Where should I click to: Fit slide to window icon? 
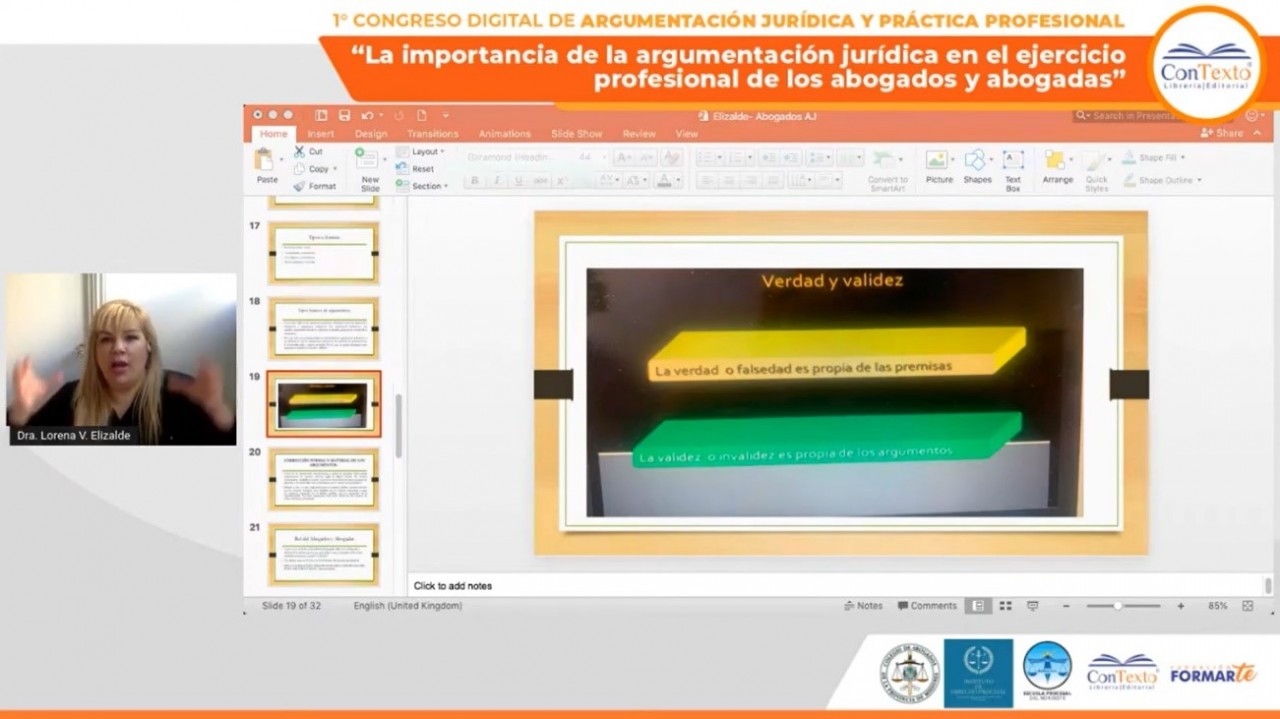[1247, 606]
